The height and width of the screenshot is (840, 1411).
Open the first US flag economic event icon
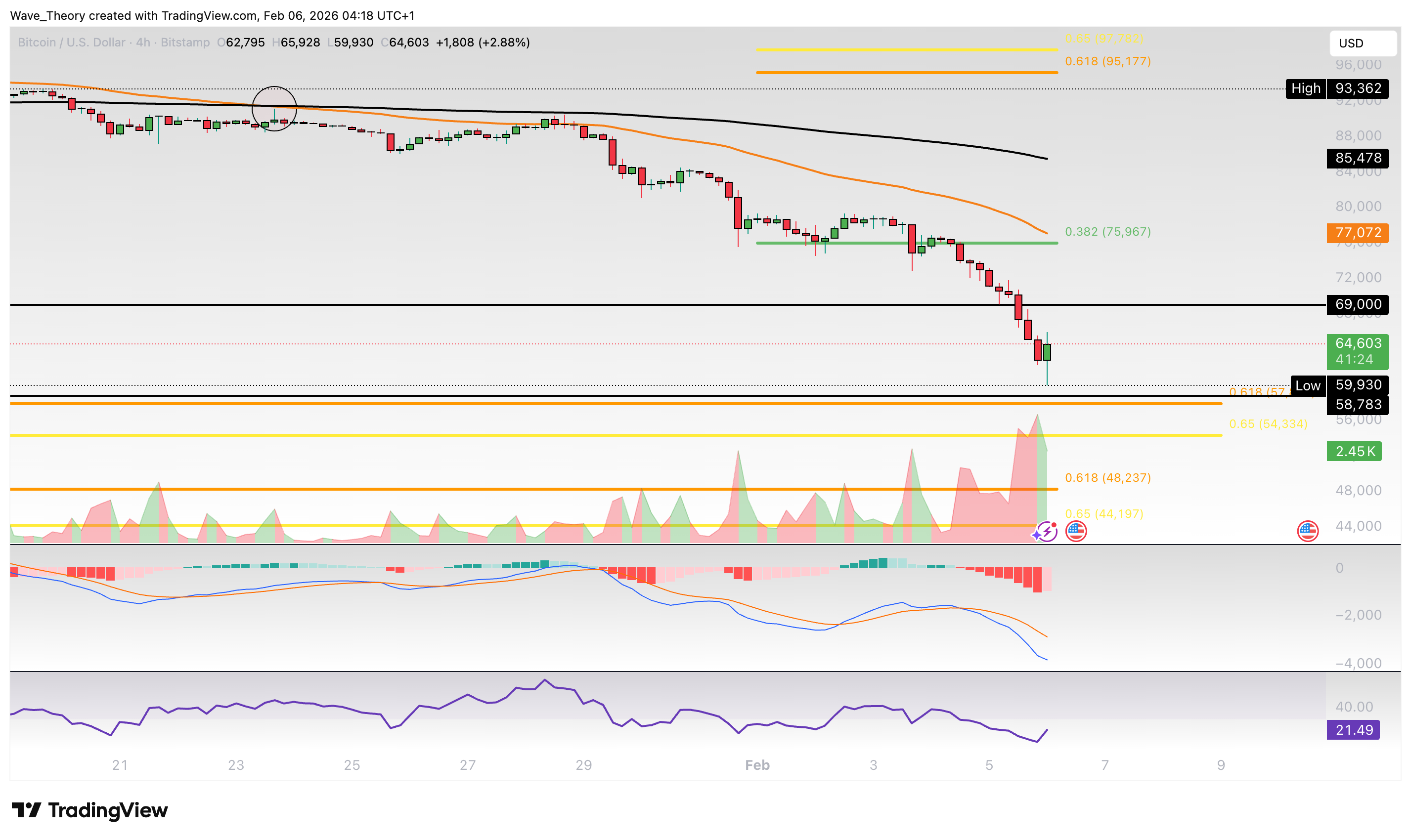click(1076, 531)
